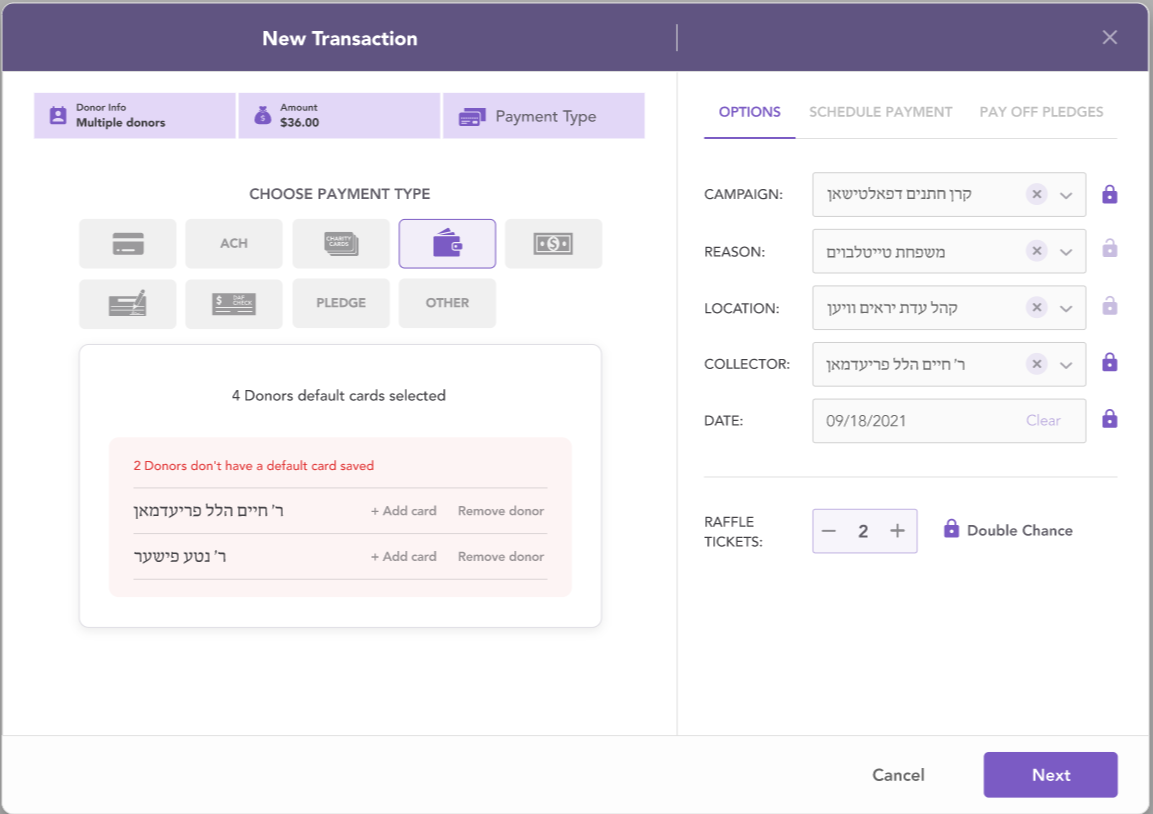Decrease raffle tickets count
1153x814 pixels.
tap(829, 531)
